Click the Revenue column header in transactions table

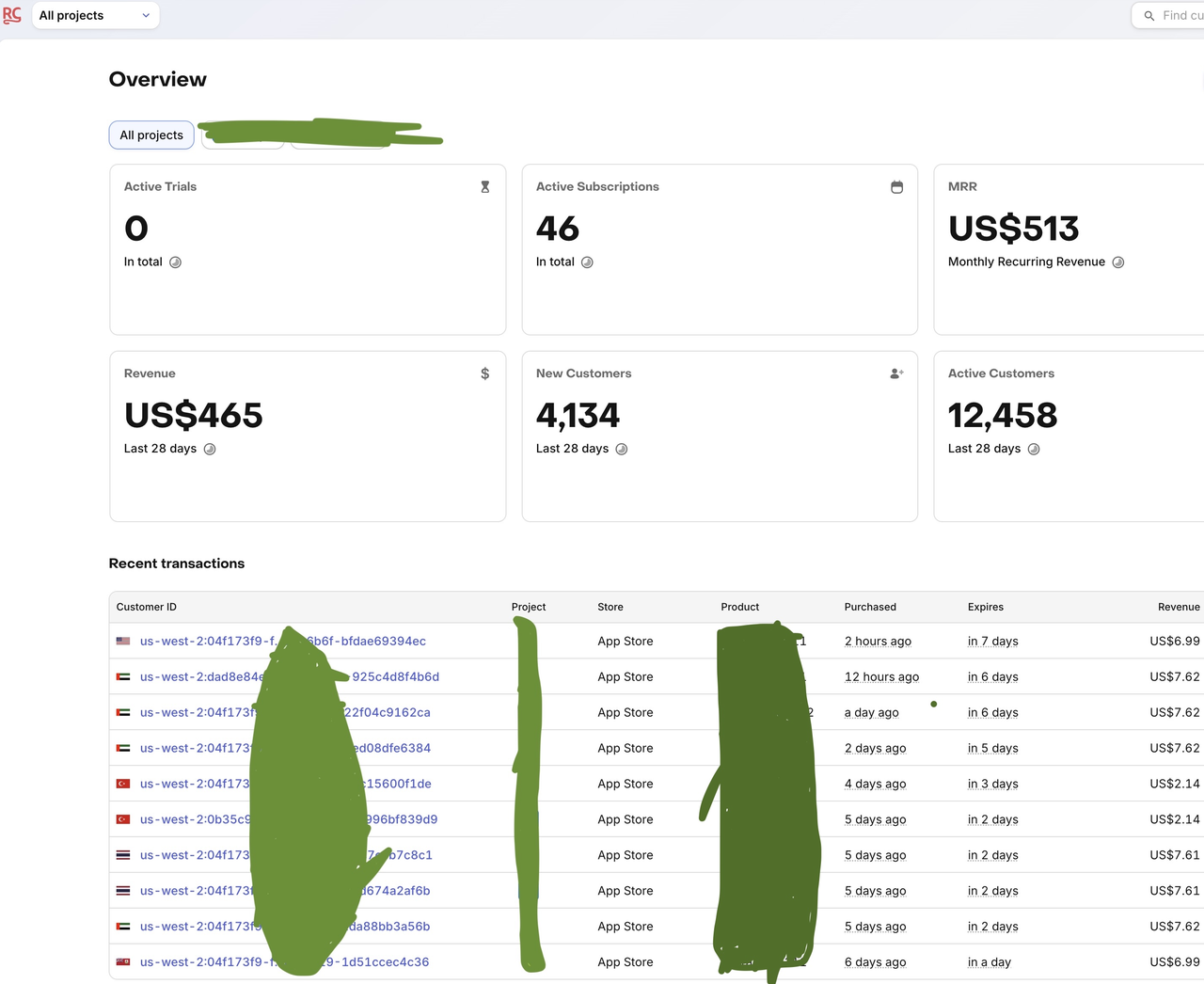(1179, 607)
